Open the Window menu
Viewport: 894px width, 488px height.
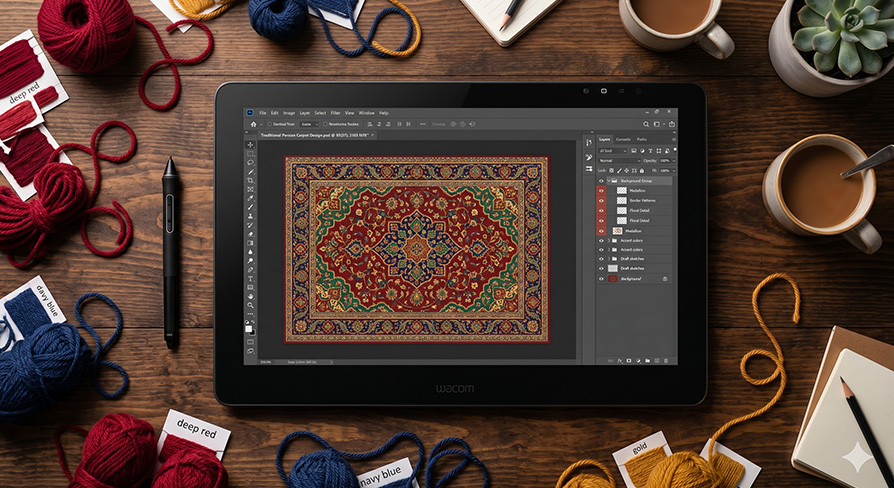coord(367,113)
